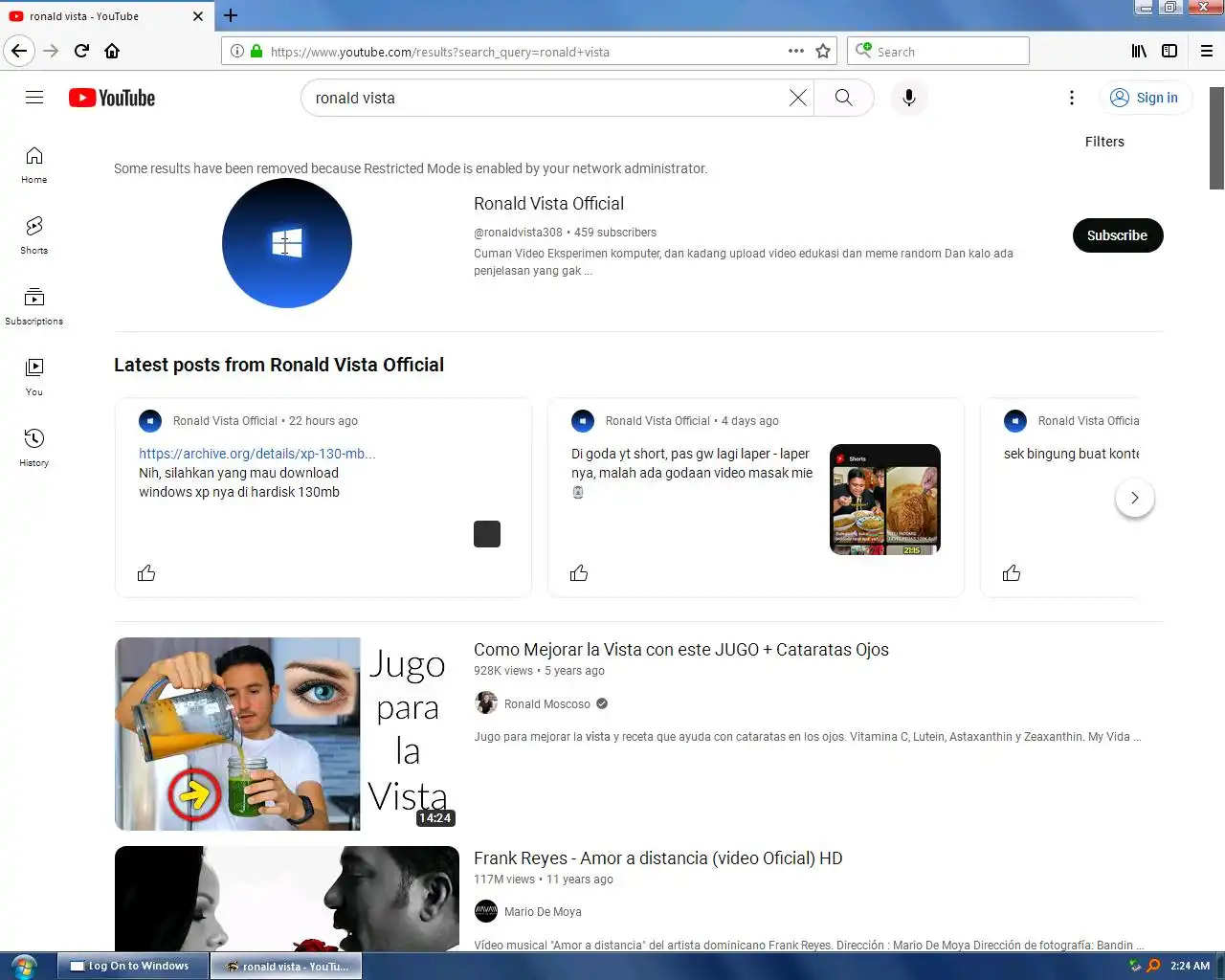Click the '@ronaldvista308' channel handle

tap(518, 233)
